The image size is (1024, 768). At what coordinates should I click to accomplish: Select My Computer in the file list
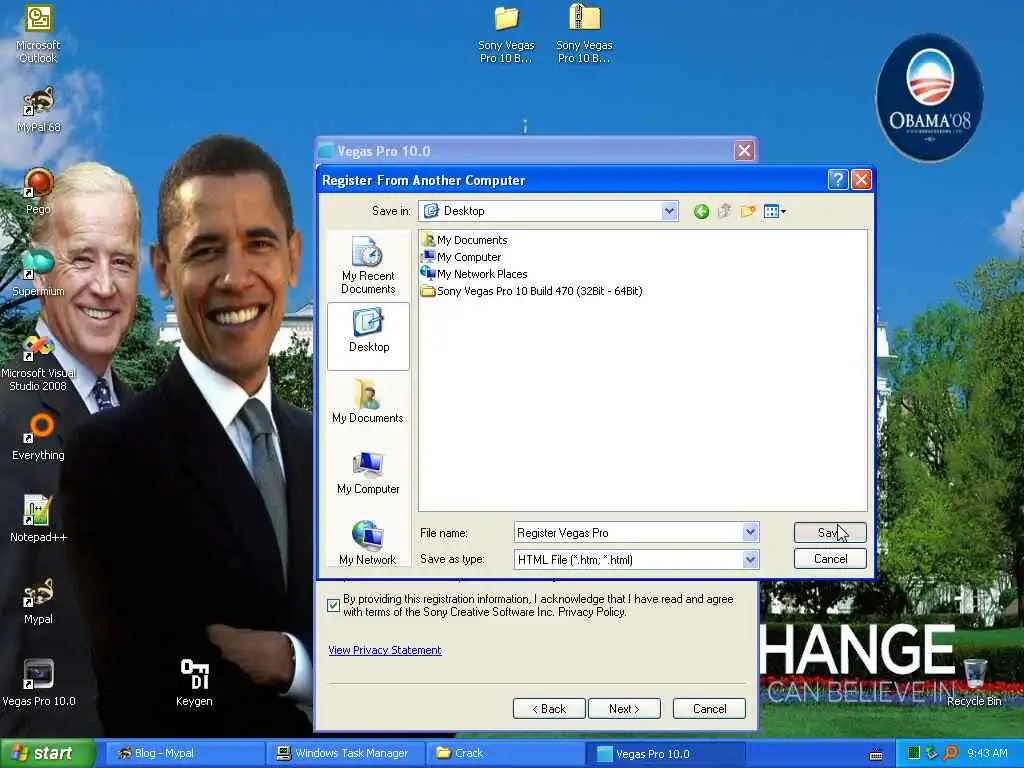(x=461, y=257)
